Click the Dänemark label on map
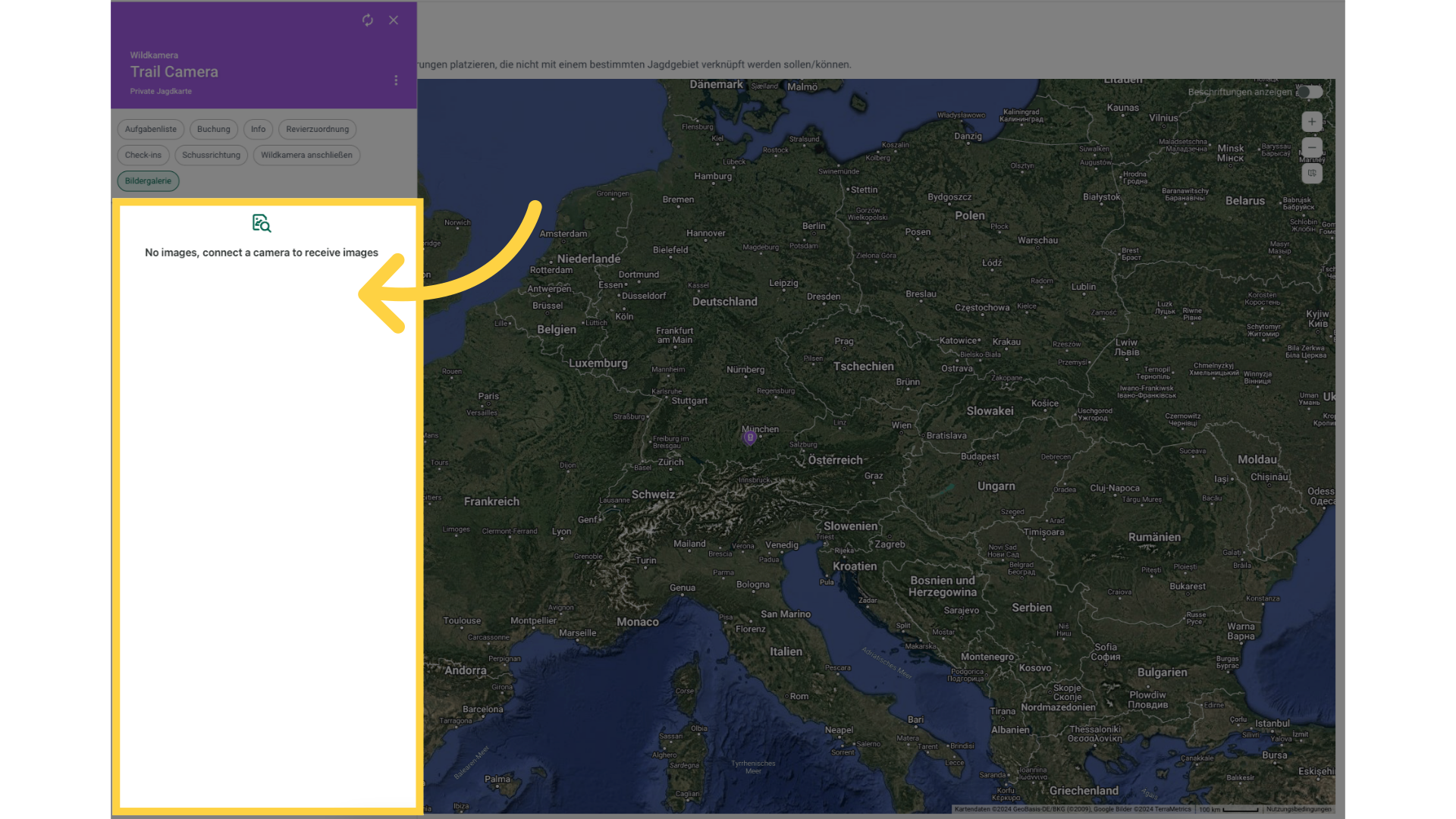Image resolution: width=1456 pixels, height=819 pixels. (x=717, y=85)
